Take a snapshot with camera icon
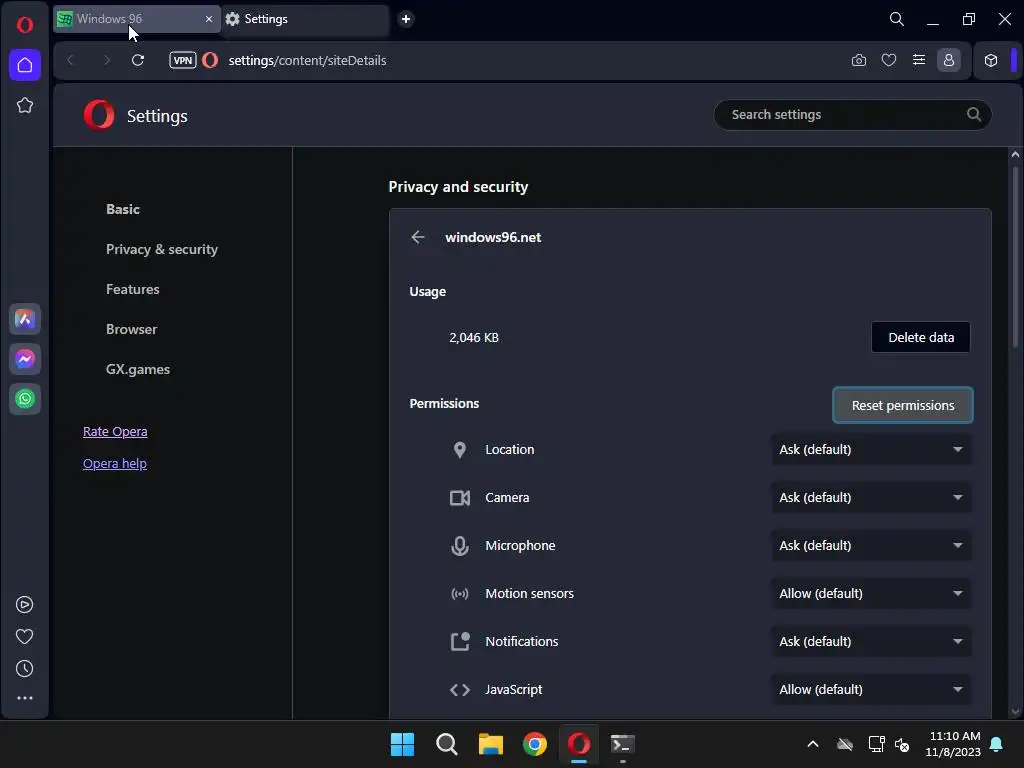The image size is (1024, 768). (859, 60)
